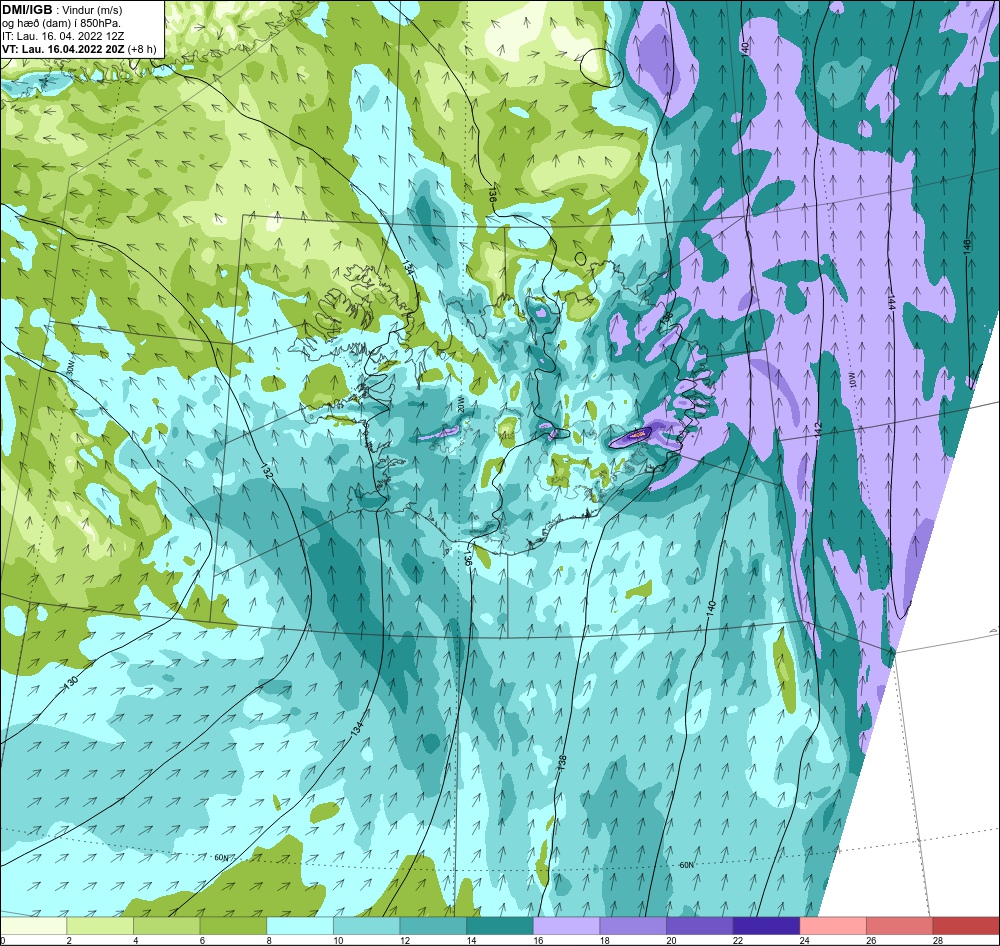Pick the pale cream 0–2 m/s legend swatch
Viewport: 1000px width, 946px height.
pos(33,926)
